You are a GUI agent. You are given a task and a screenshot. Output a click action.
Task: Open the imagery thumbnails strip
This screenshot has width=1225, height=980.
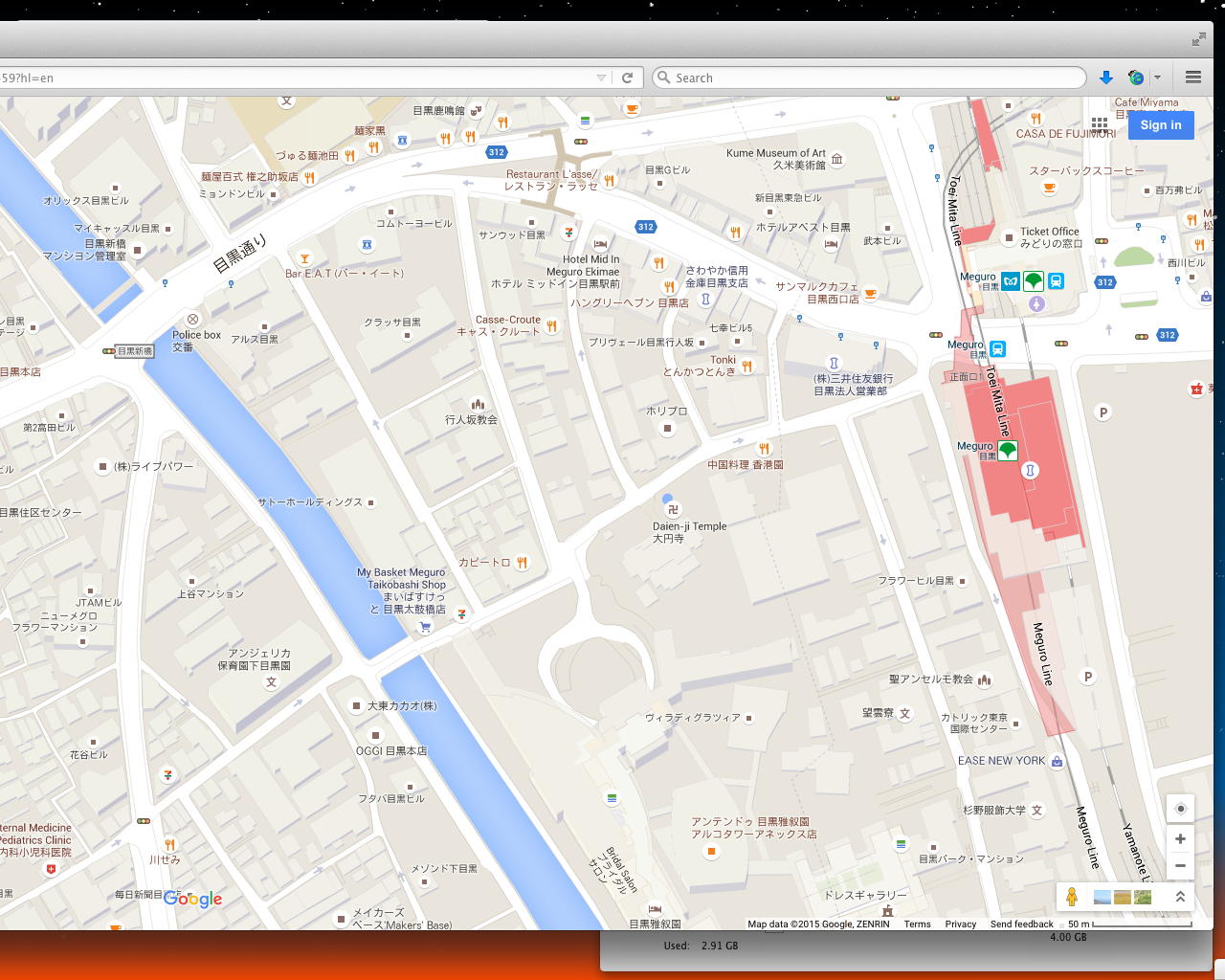click(x=1123, y=897)
